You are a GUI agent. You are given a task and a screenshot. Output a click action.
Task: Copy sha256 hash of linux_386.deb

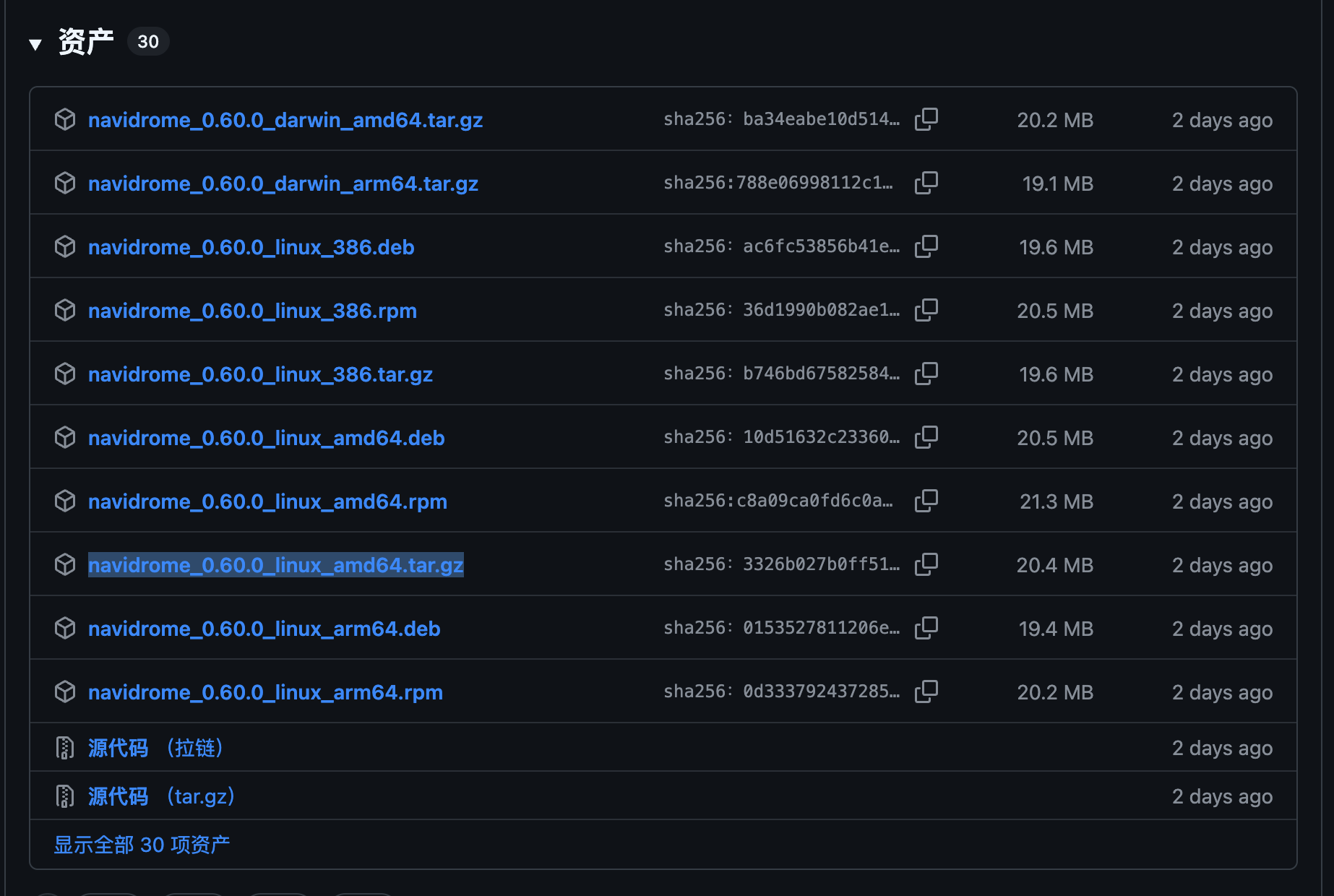click(x=926, y=246)
